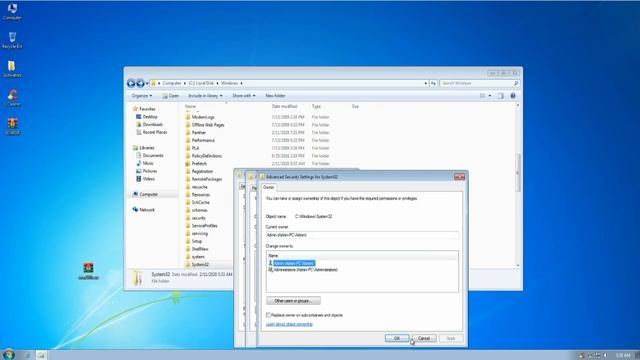Select the RemotePackages folder
The height and width of the screenshot is (360, 640).
pos(204,179)
